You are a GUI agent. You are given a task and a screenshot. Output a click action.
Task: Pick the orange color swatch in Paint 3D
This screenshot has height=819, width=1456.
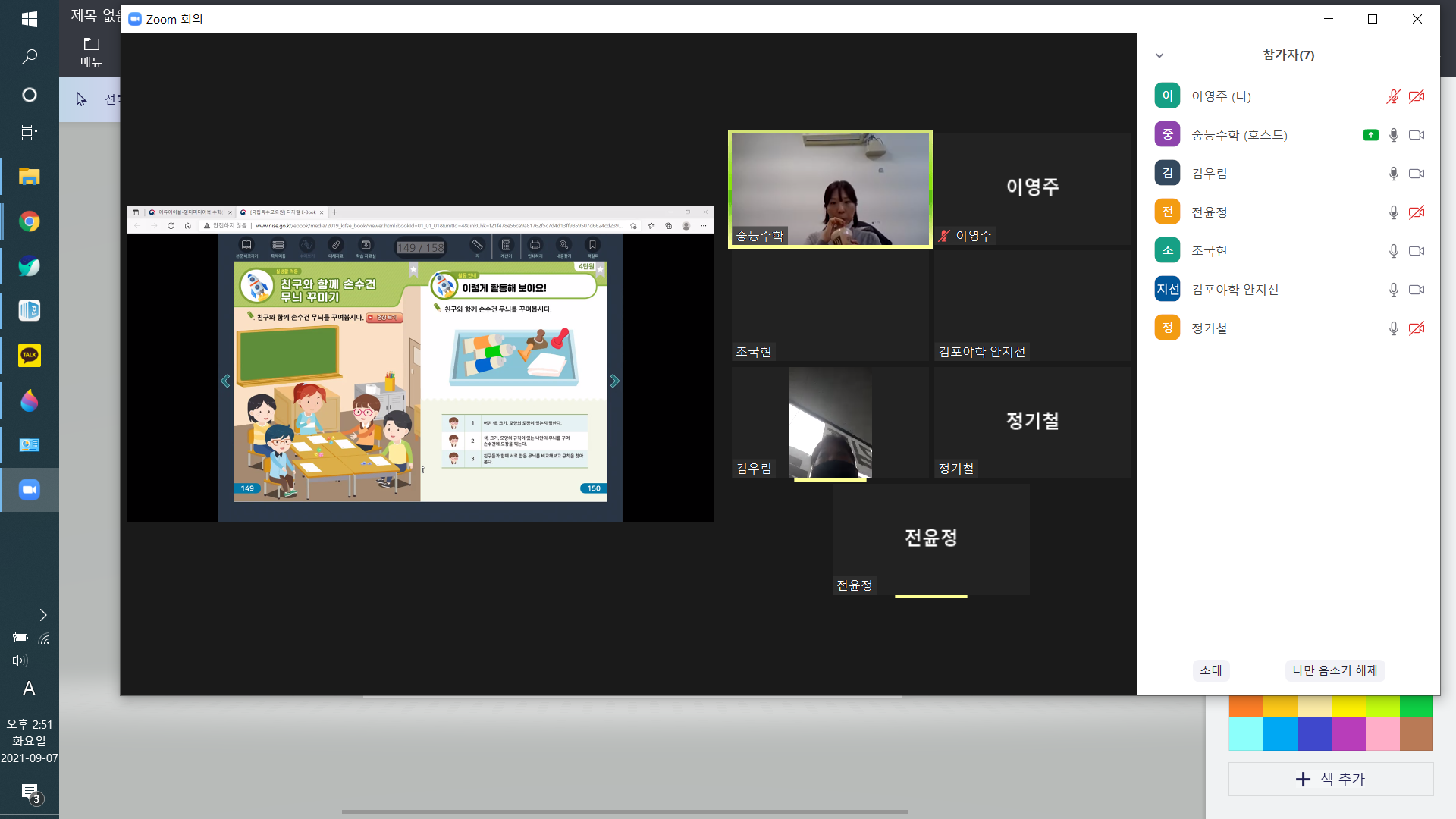click(1246, 706)
